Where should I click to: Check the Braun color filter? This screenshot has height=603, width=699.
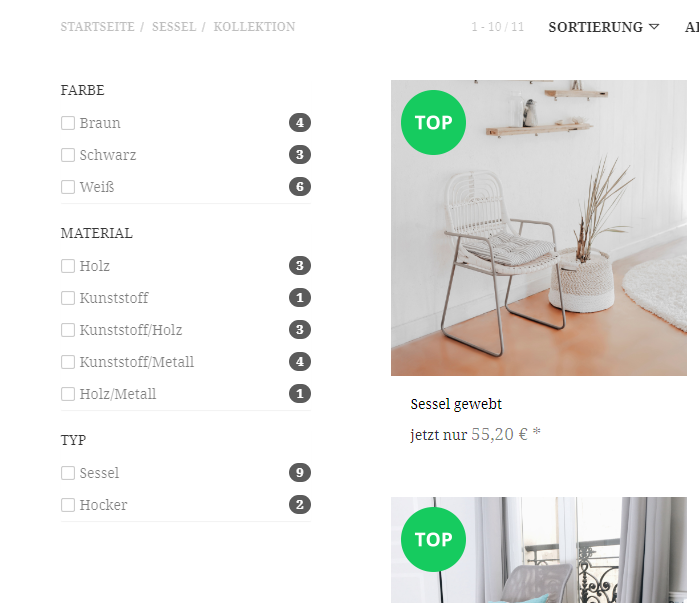(68, 123)
